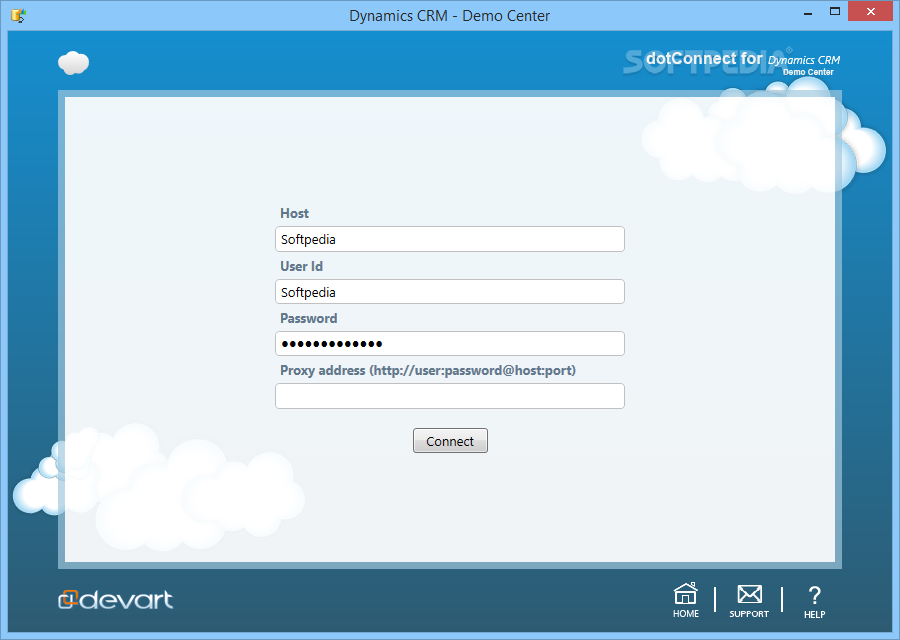Click the Connect button
900x640 pixels.
tap(450, 441)
